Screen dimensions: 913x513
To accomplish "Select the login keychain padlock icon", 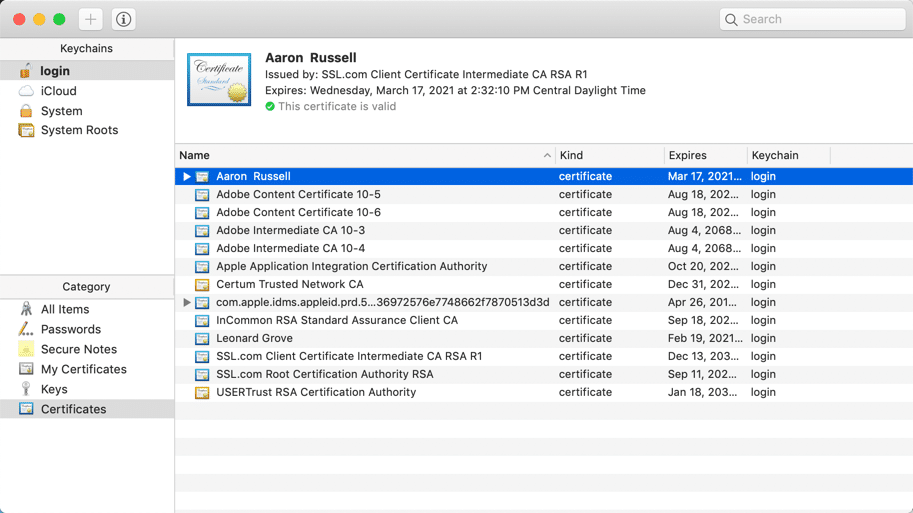I will [26, 71].
